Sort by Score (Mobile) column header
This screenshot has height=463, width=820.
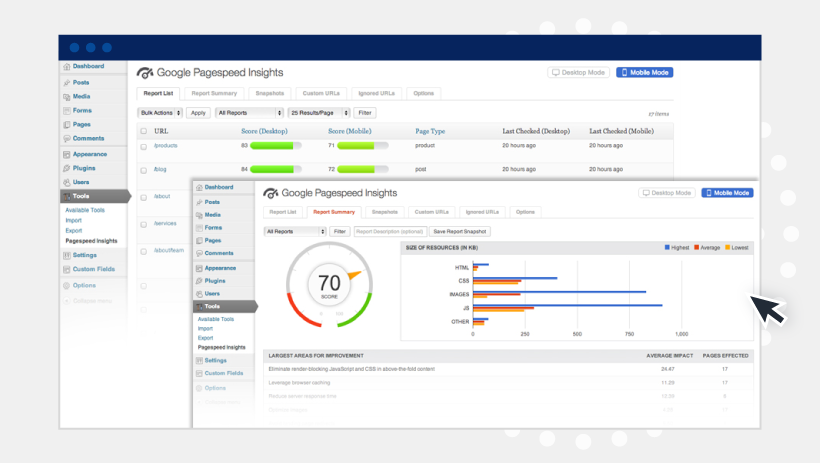tap(350, 131)
